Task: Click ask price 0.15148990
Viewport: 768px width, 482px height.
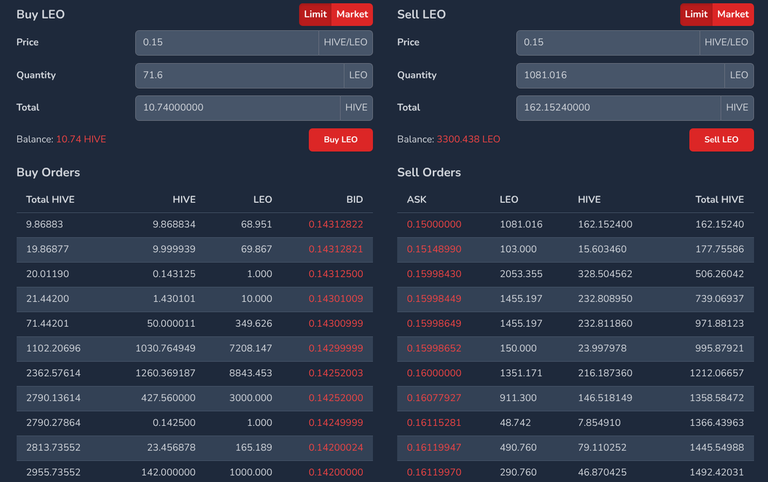Action: pyautogui.click(x=434, y=249)
